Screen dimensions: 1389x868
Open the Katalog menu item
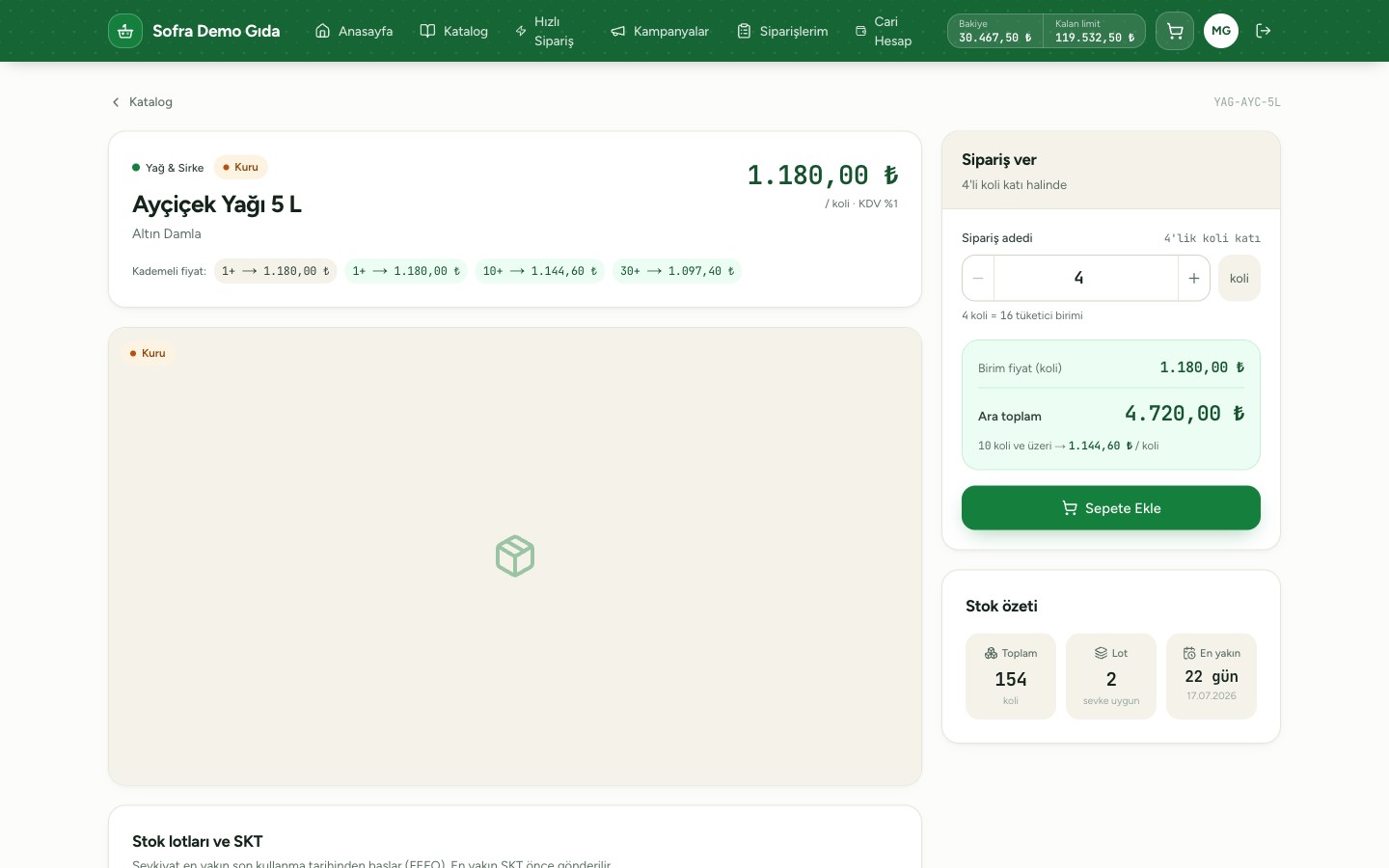coord(454,31)
